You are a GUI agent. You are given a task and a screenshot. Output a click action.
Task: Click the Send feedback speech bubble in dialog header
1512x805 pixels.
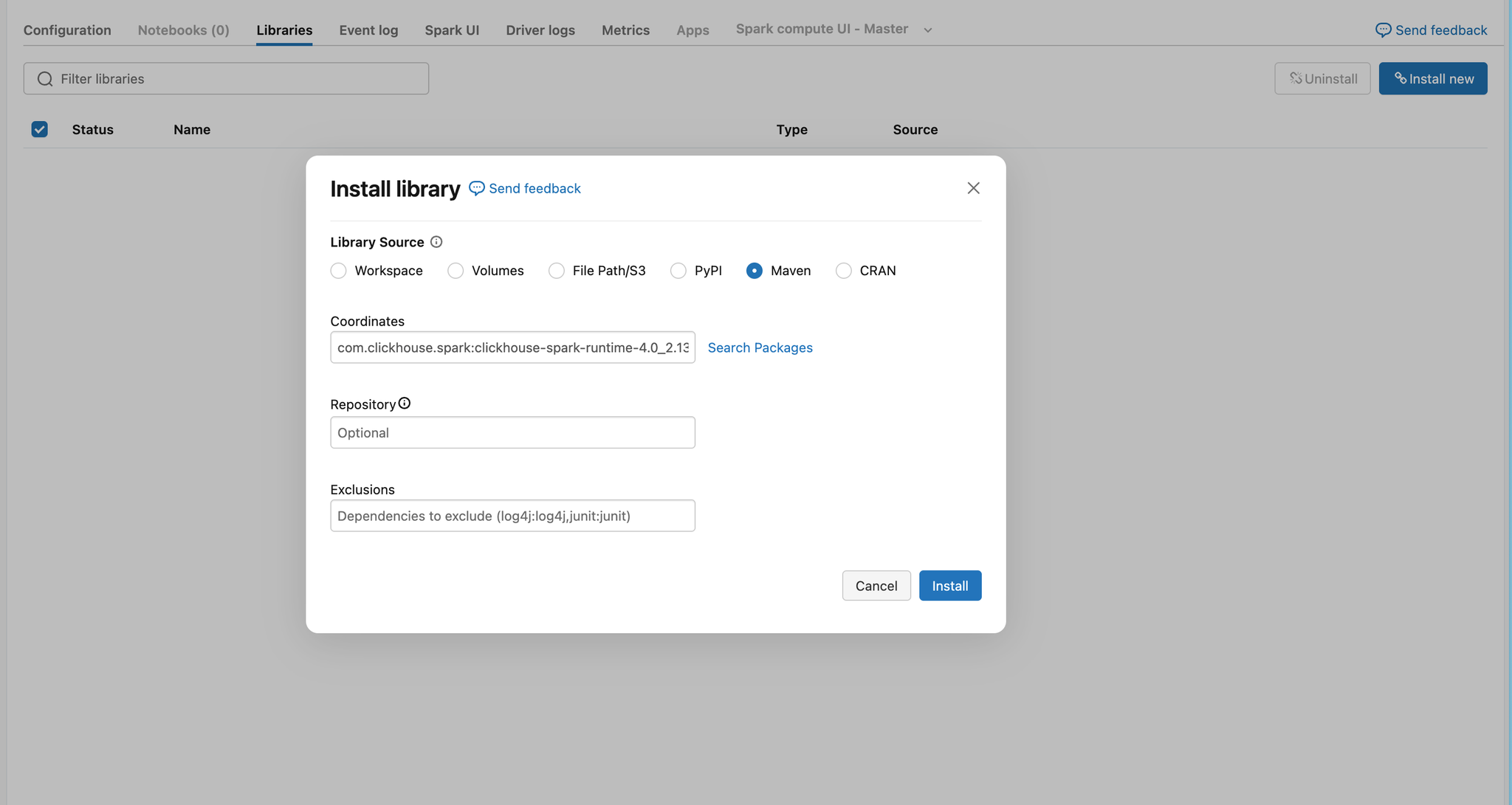(x=477, y=188)
